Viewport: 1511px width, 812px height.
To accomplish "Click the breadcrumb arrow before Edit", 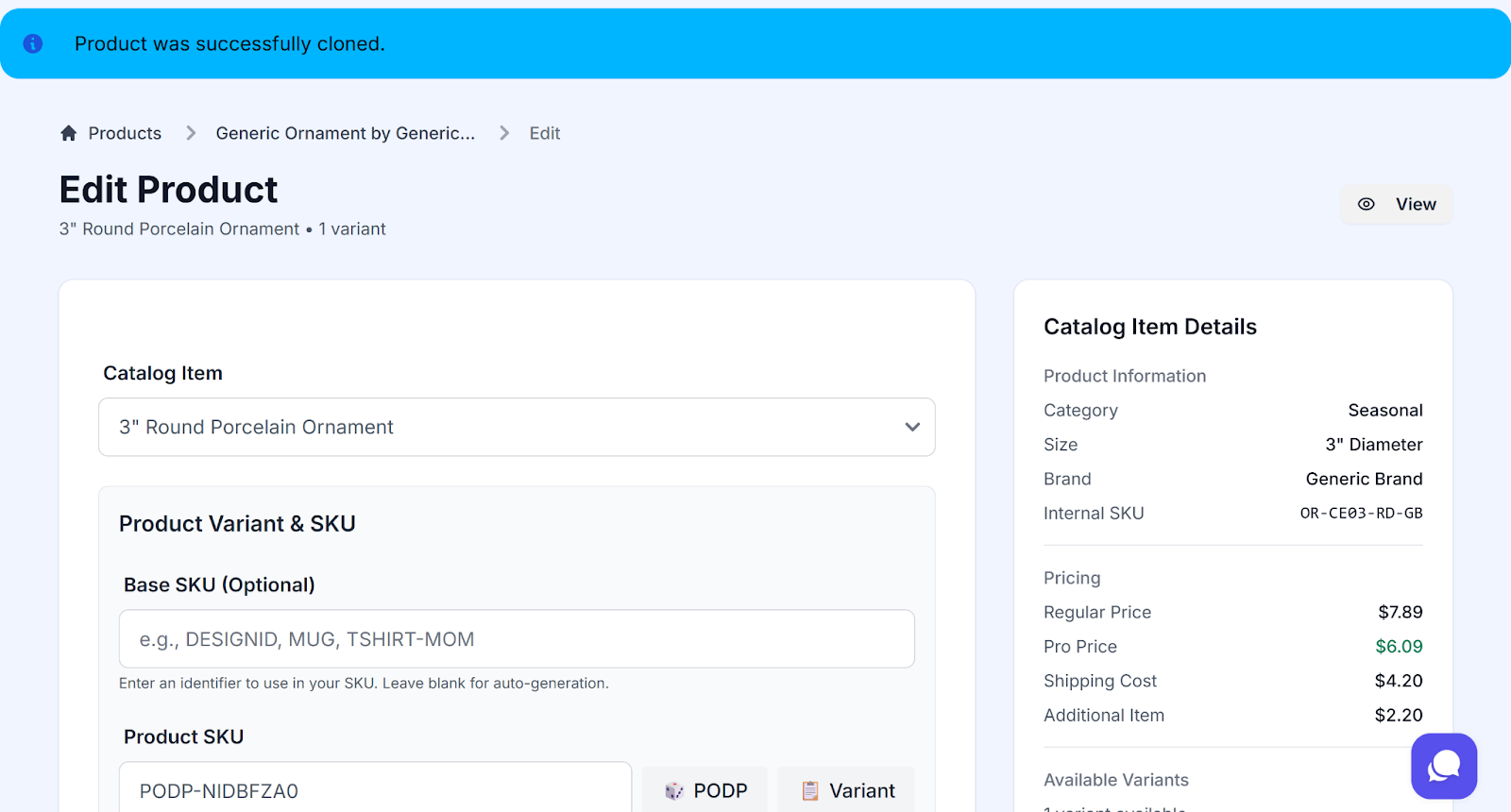I will point(504,133).
